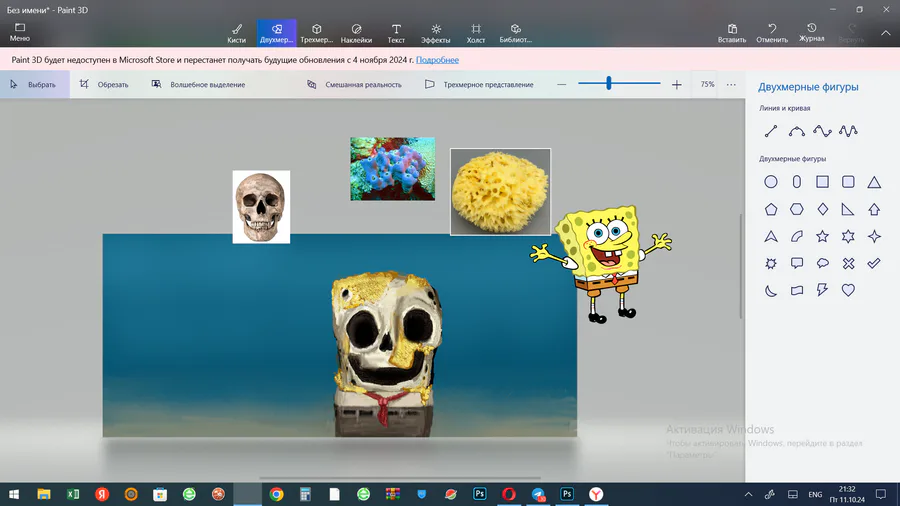The height and width of the screenshot is (506, 900).
Task: Choose the arrowhead shape
Action: [771, 236]
